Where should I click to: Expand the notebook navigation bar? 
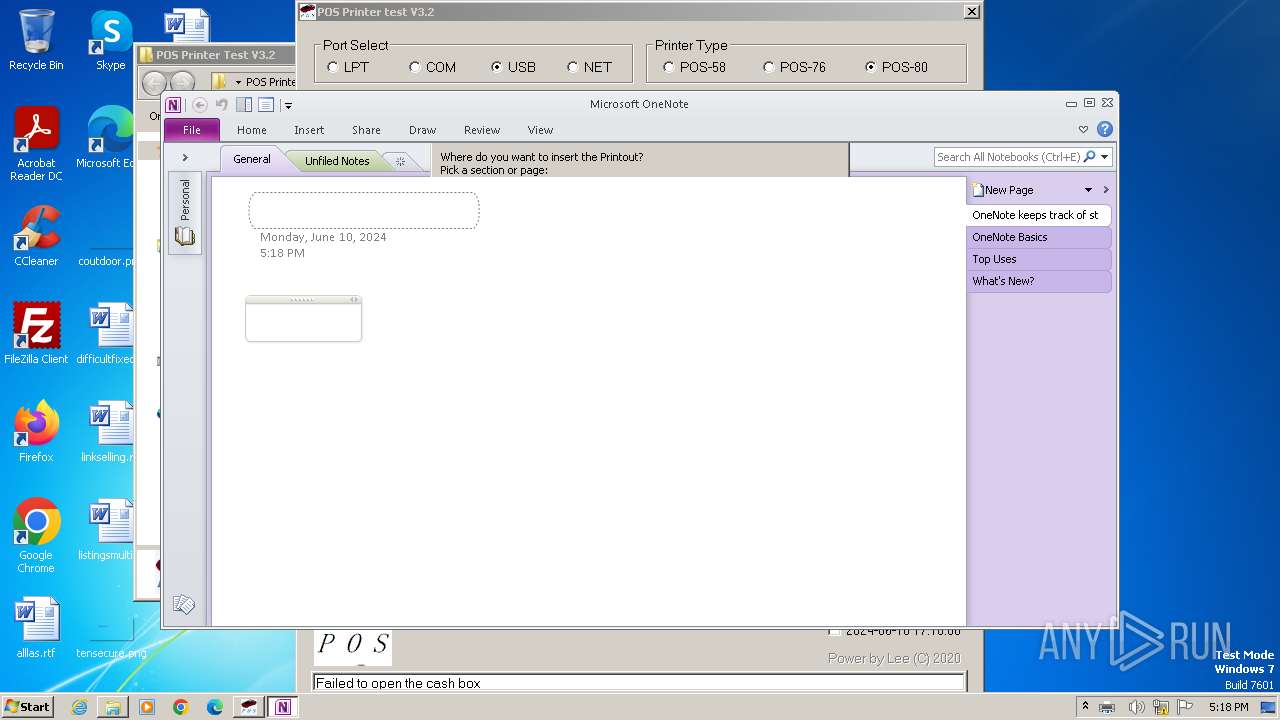[x=185, y=158]
